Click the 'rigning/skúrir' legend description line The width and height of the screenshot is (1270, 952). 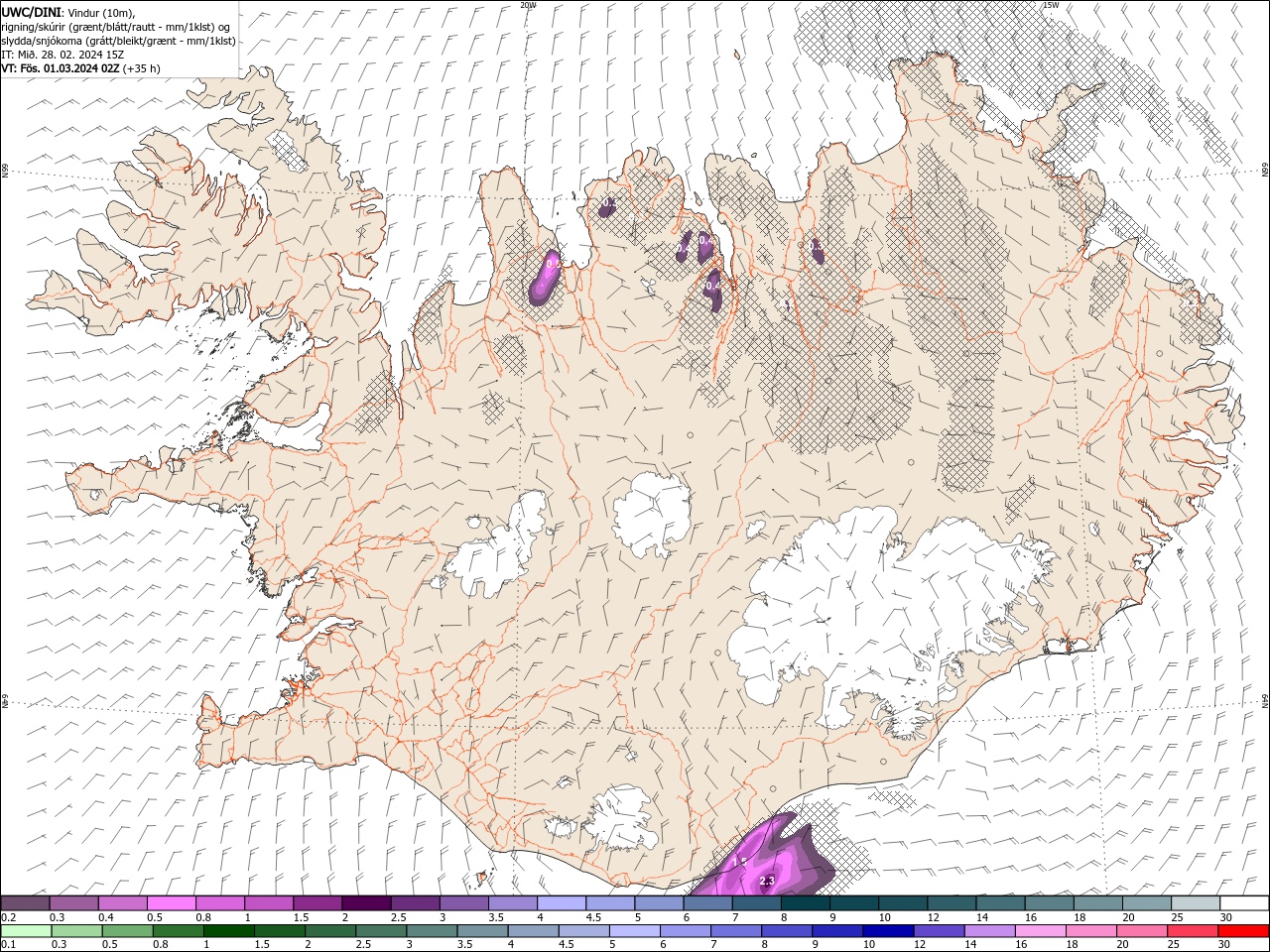point(117,26)
